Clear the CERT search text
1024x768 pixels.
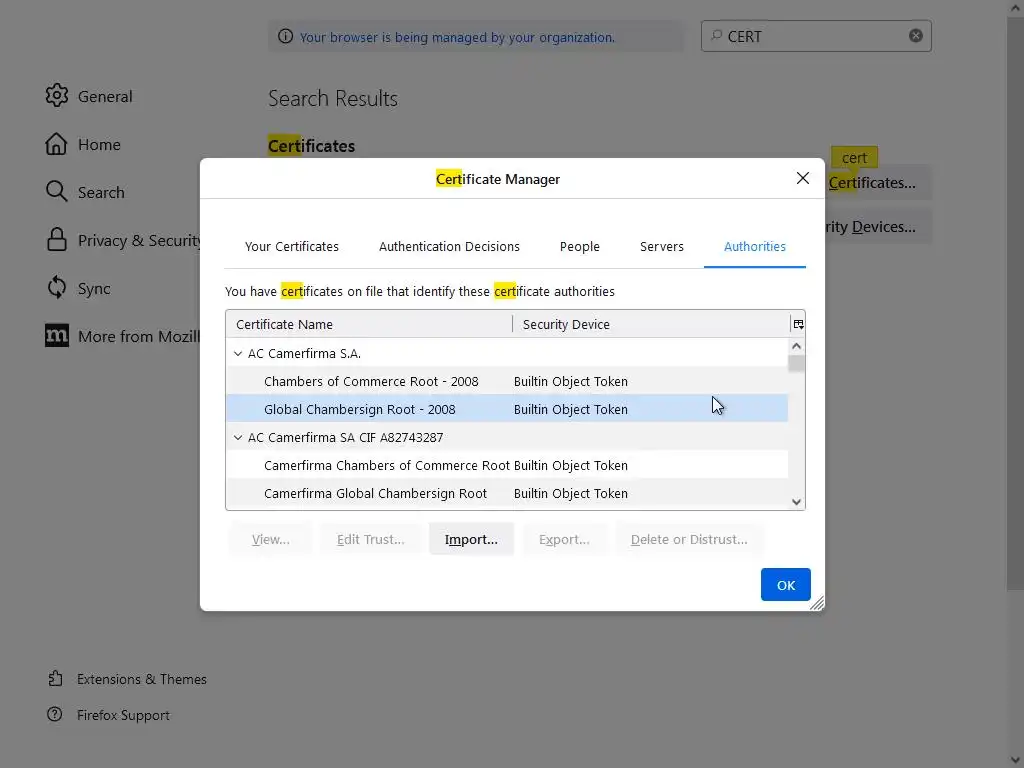[x=915, y=36]
